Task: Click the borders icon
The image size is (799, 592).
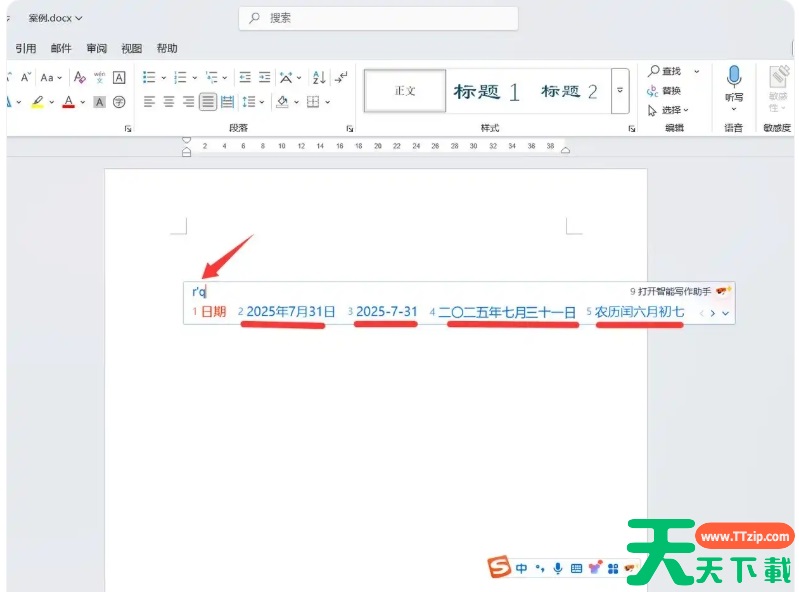Action: click(x=313, y=102)
